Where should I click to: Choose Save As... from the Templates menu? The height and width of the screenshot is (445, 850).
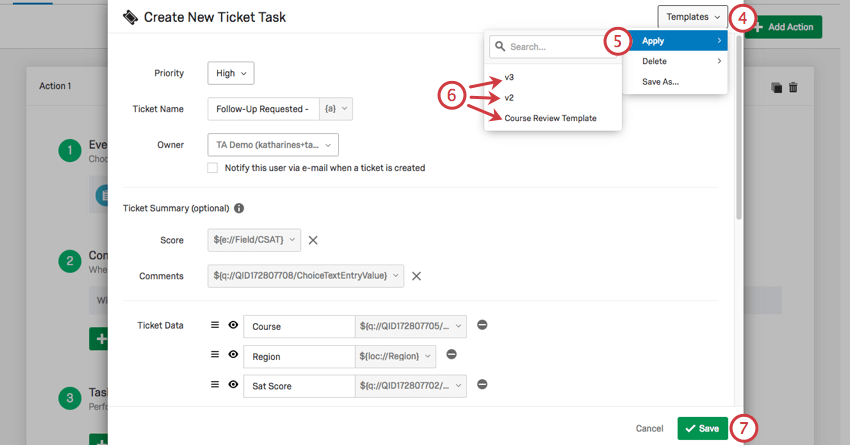point(660,81)
